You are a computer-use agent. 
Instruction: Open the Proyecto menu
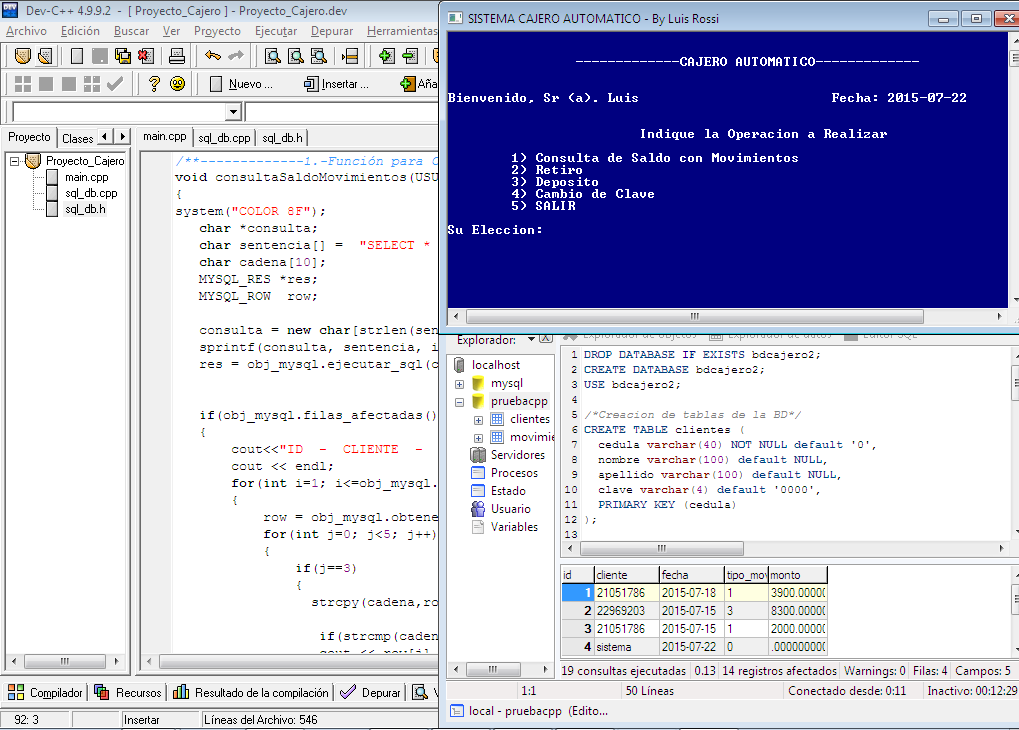click(x=217, y=31)
